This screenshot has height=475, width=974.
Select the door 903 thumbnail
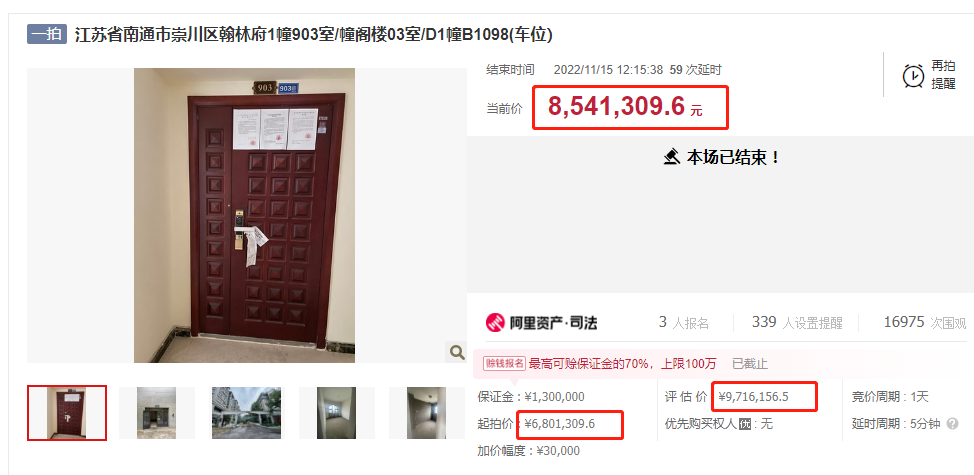coord(67,413)
